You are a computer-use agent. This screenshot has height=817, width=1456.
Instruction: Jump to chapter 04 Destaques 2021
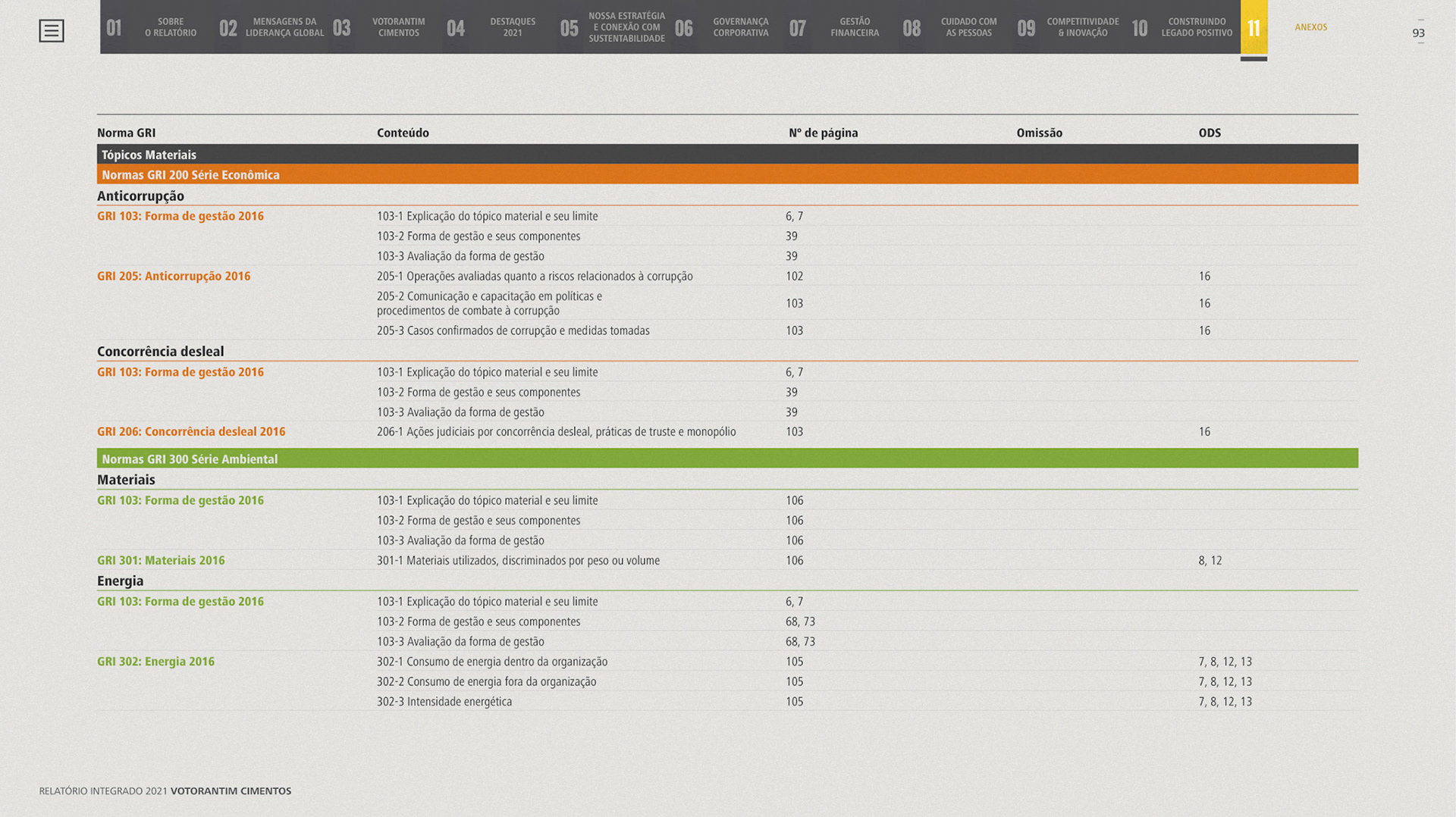pyautogui.click(x=498, y=27)
